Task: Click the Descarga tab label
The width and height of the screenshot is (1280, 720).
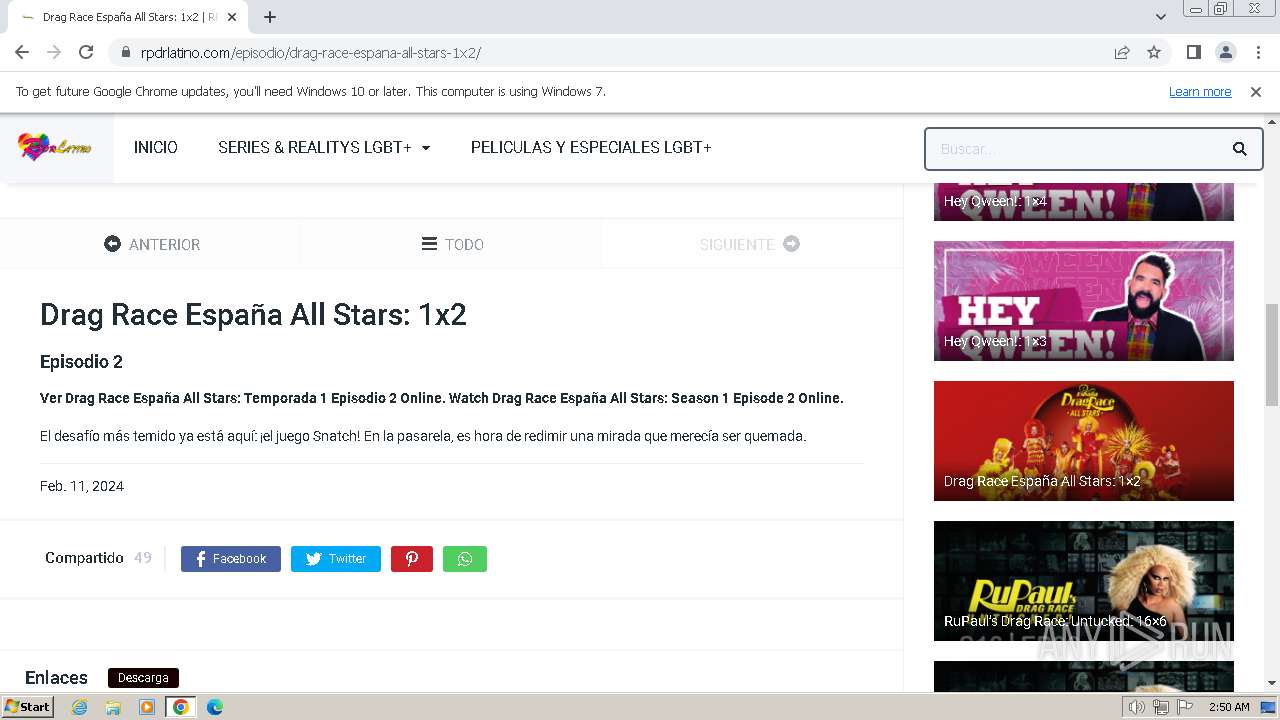Action: [x=143, y=678]
